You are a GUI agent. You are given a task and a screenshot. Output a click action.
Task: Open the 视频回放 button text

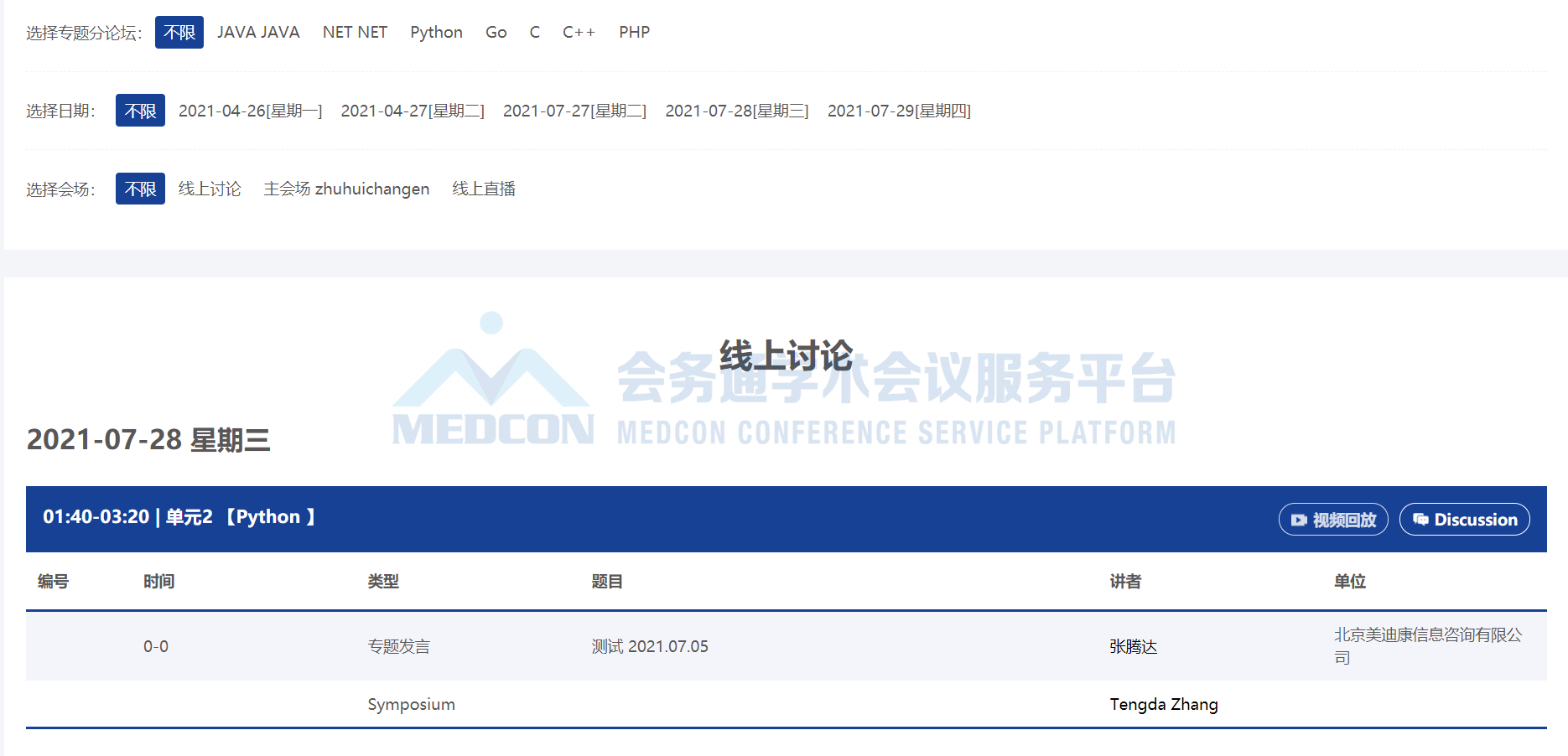point(1344,520)
